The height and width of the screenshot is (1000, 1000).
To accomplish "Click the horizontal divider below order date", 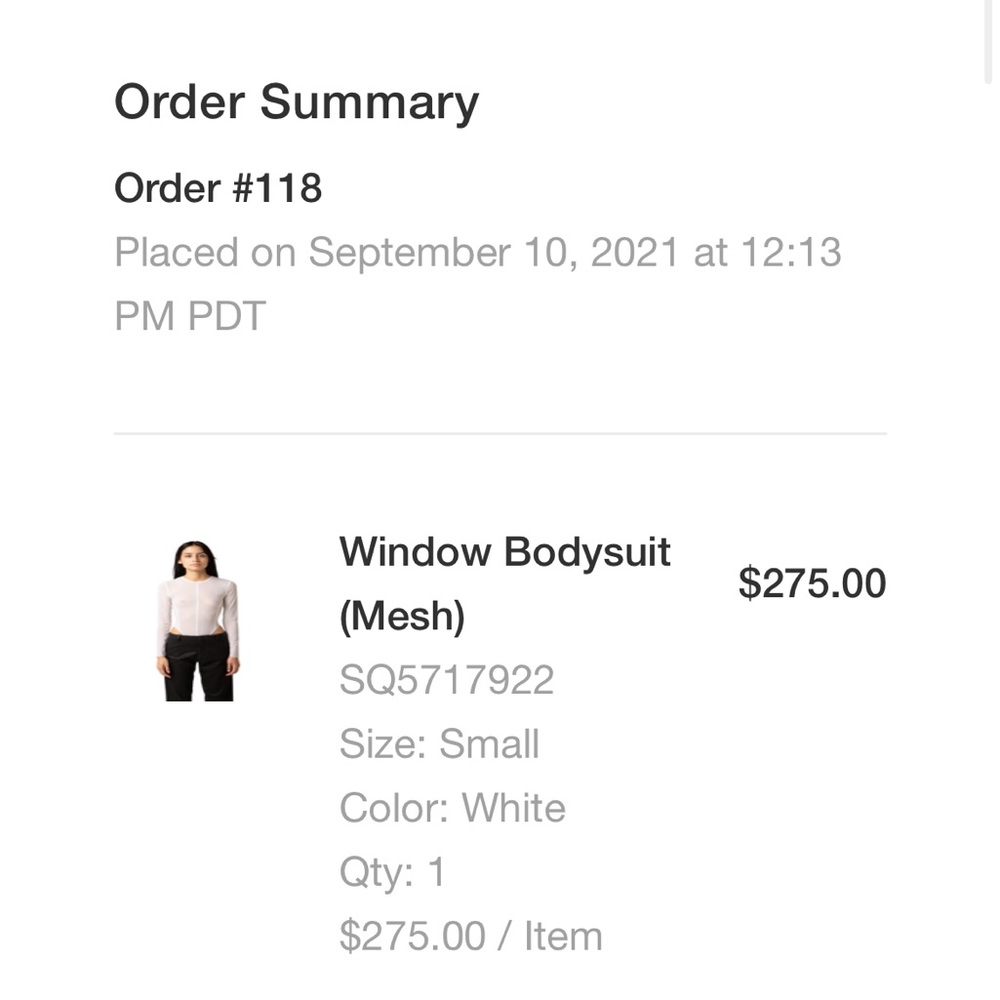I will pyautogui.click(x=500, y=434).
